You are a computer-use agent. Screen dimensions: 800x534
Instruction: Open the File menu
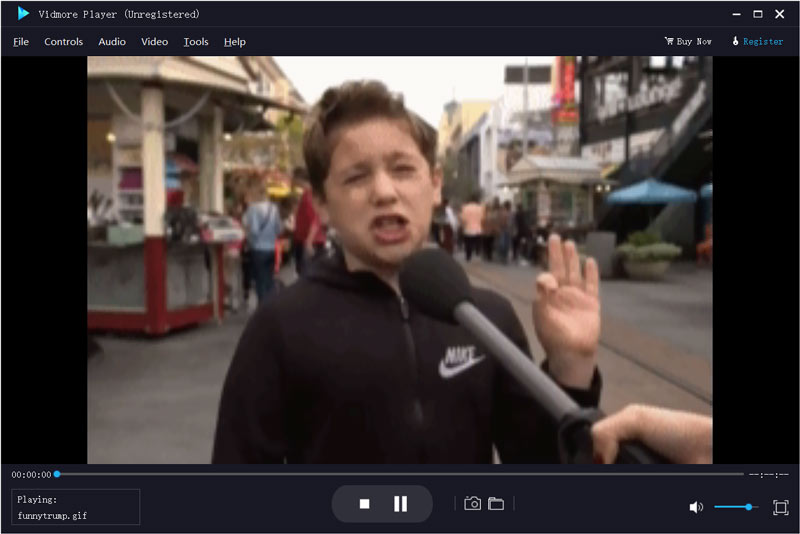(x=21, y=42)
